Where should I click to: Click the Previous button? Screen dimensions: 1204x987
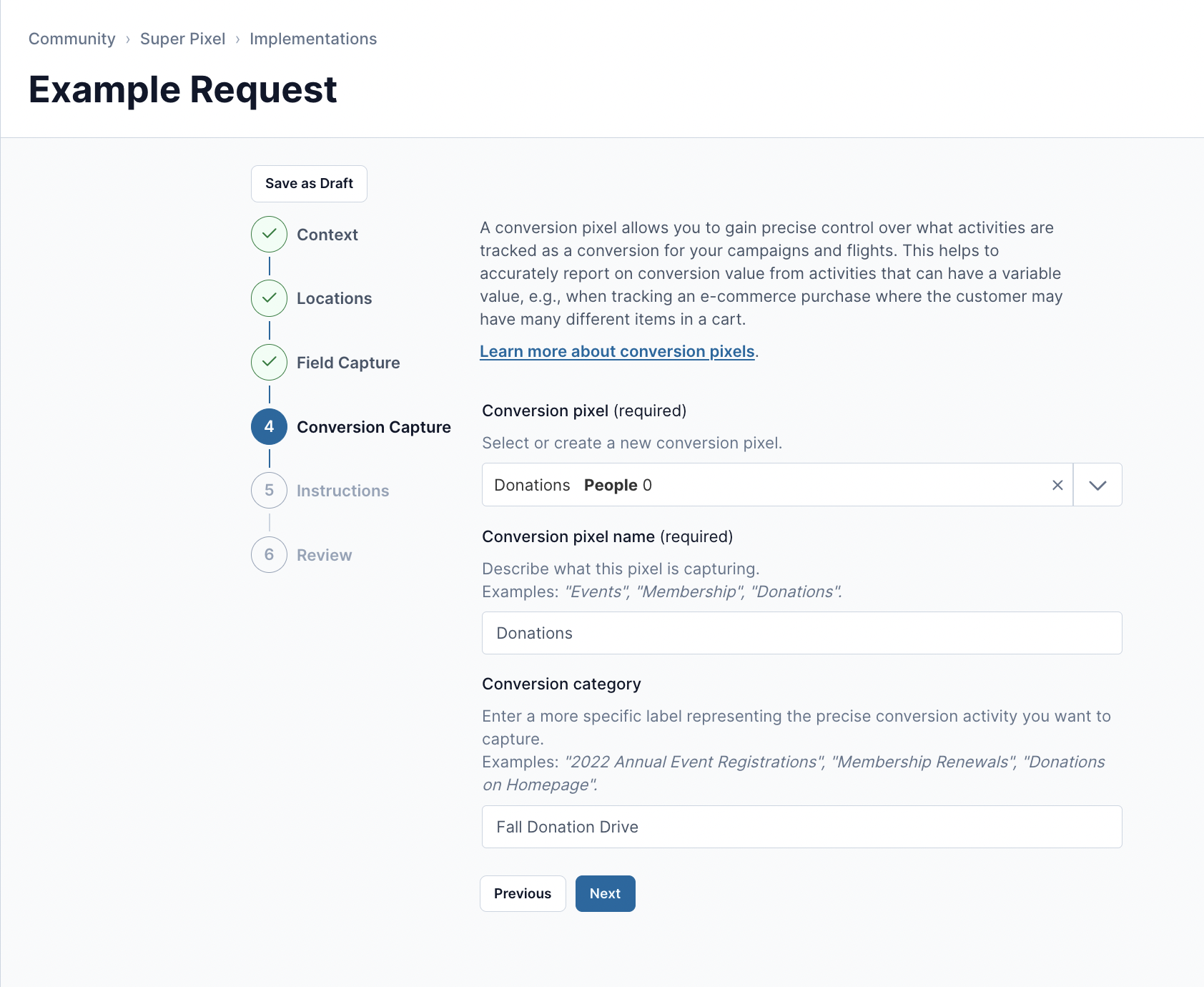point(523,893)
